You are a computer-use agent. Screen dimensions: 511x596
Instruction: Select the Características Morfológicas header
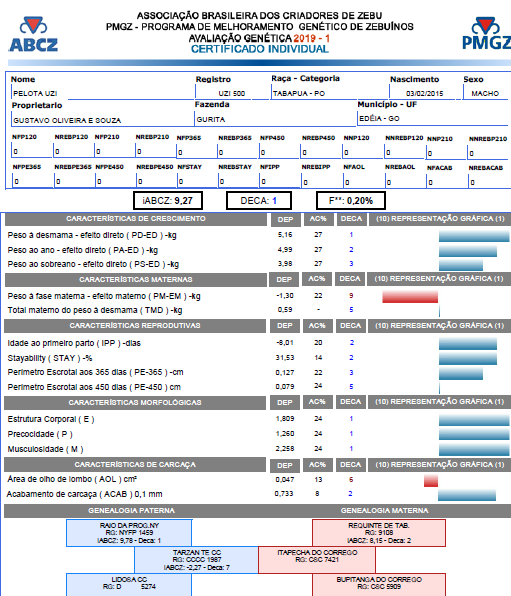(x=135, y=403)
